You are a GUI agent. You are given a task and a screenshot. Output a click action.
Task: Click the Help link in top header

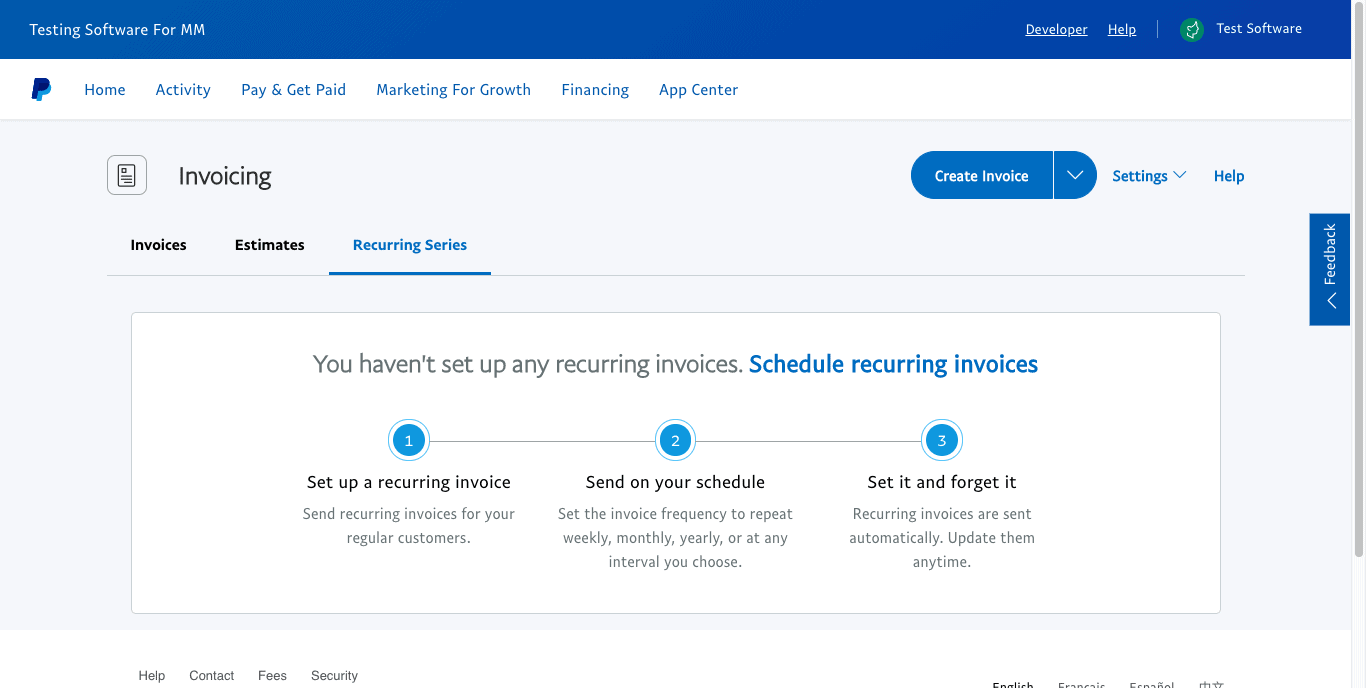click(1122, 29)
